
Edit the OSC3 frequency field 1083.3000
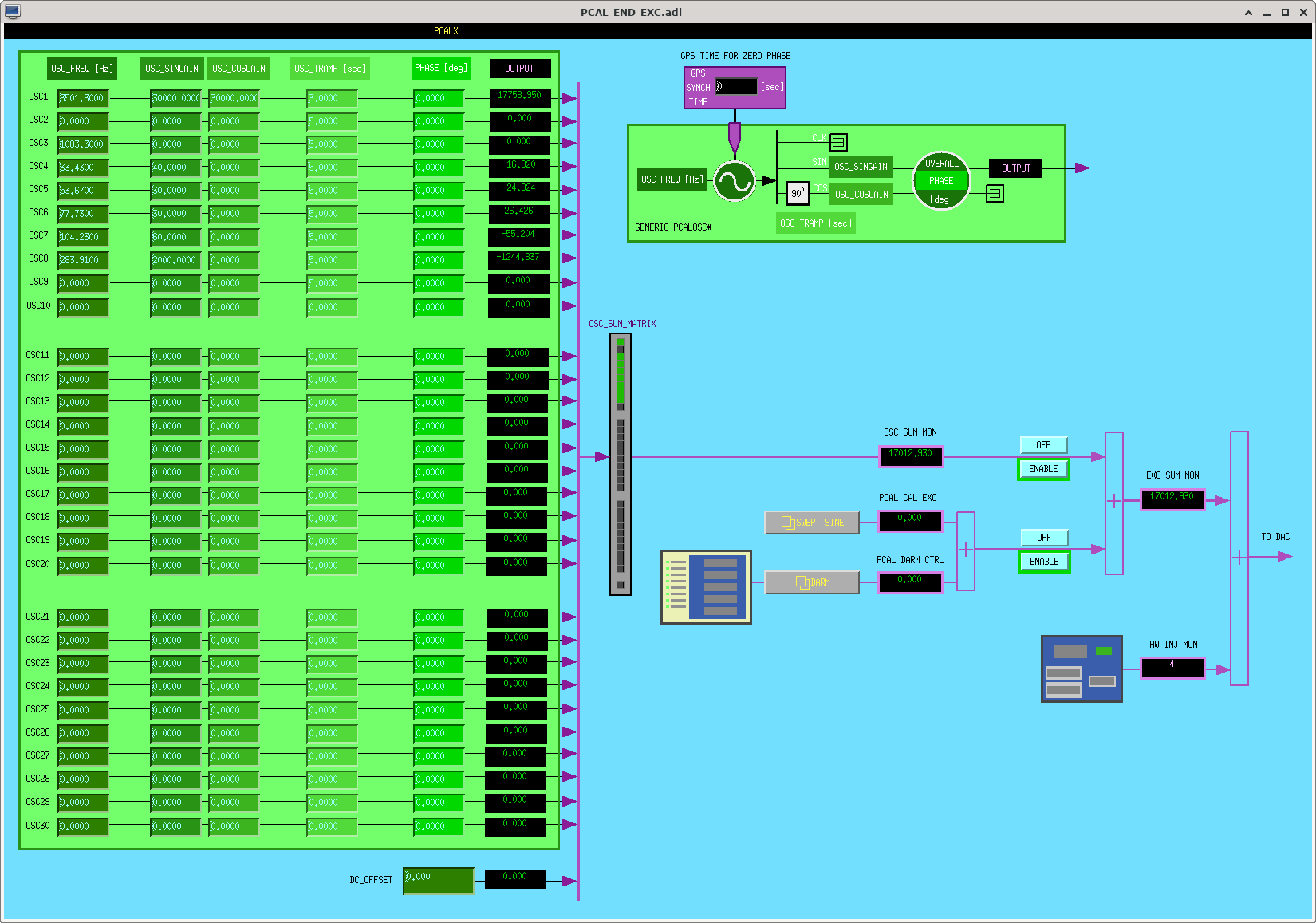coord(83,144)
